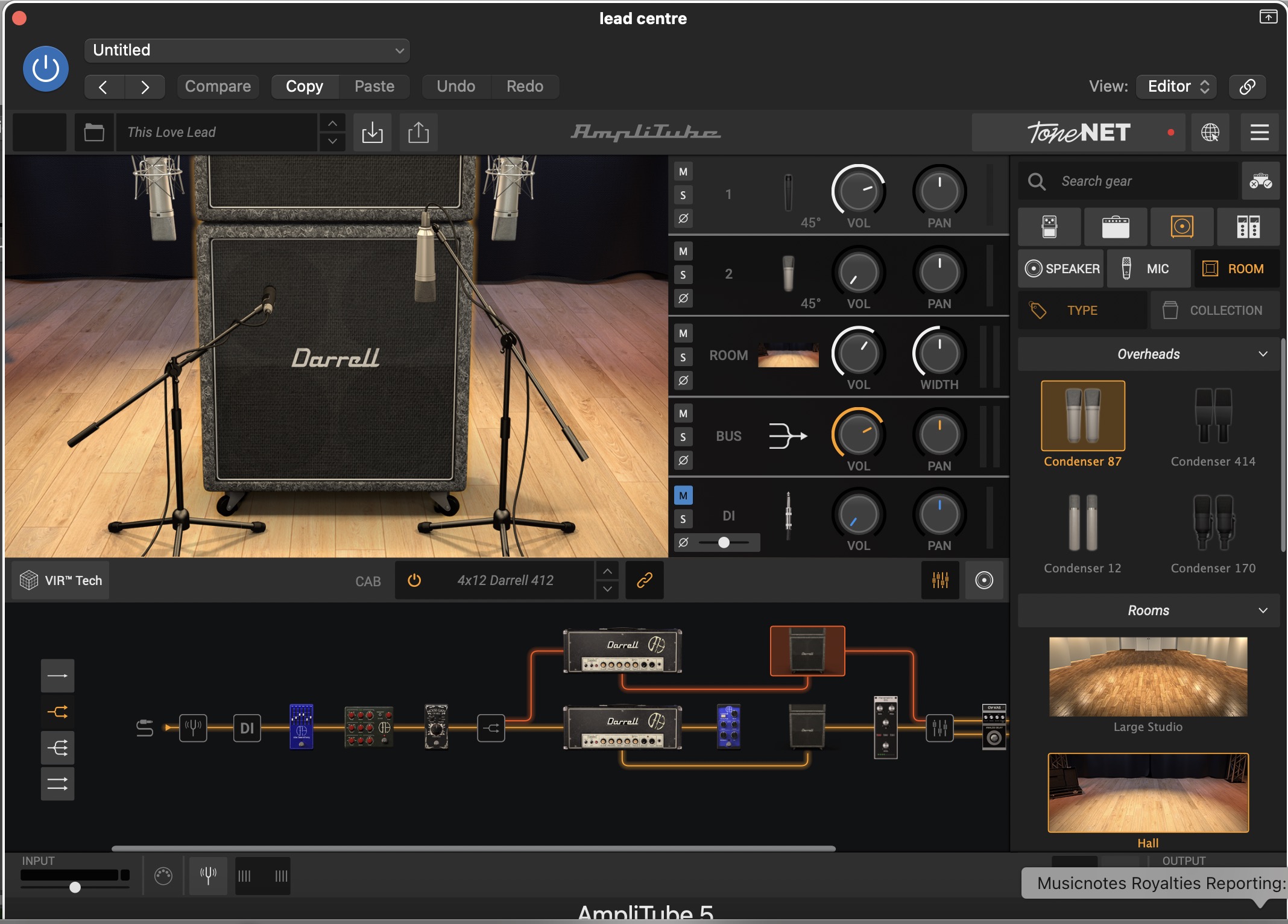Click the input level slider handle
The width and height of the screenshot is (1288, 924).
click(x=75, y=887)
